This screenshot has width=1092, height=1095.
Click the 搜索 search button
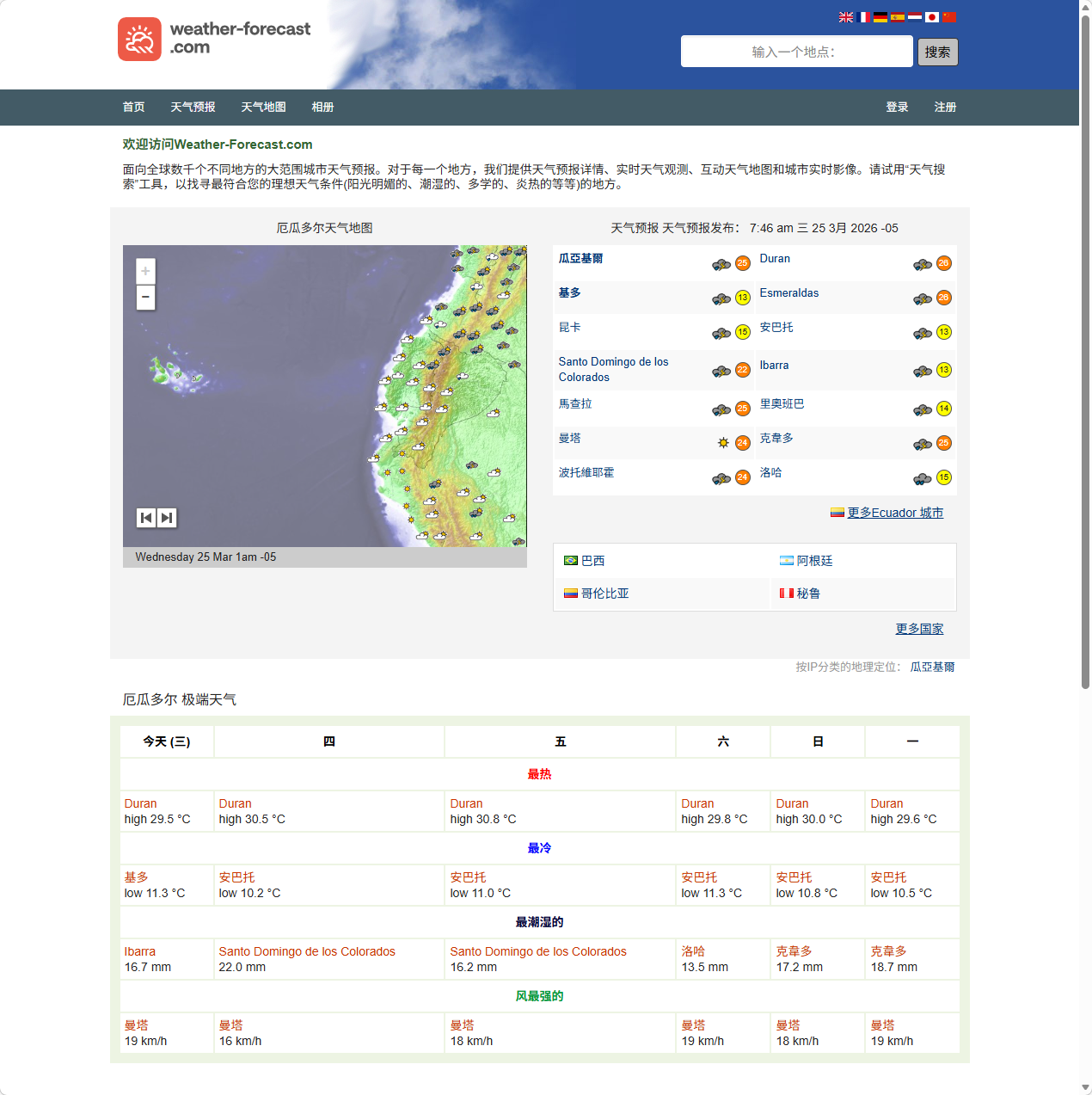pos(937,52)
